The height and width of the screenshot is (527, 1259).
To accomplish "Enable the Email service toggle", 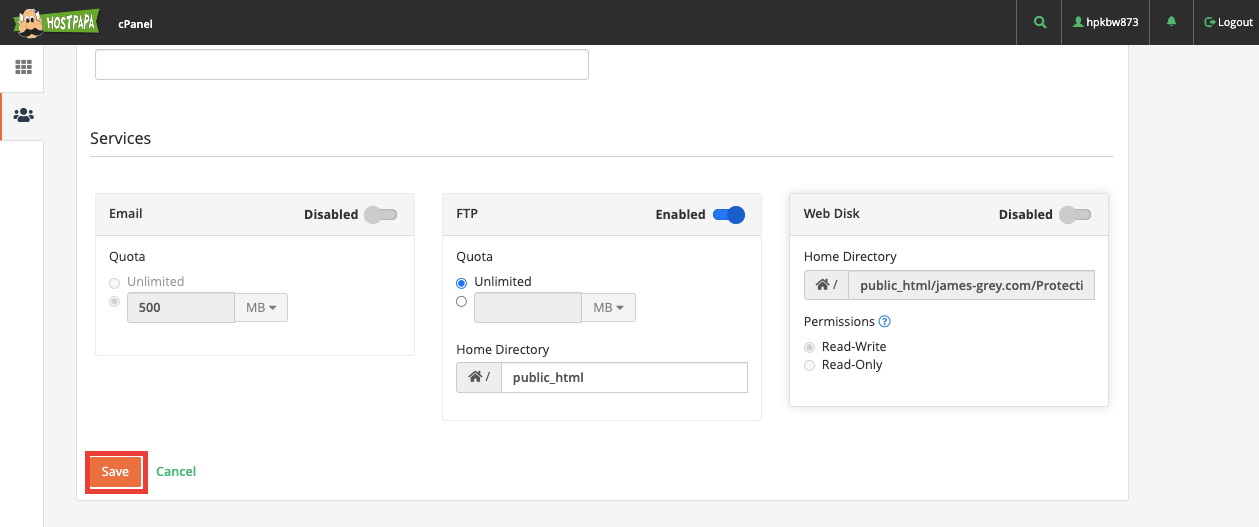I will (381, 214).
